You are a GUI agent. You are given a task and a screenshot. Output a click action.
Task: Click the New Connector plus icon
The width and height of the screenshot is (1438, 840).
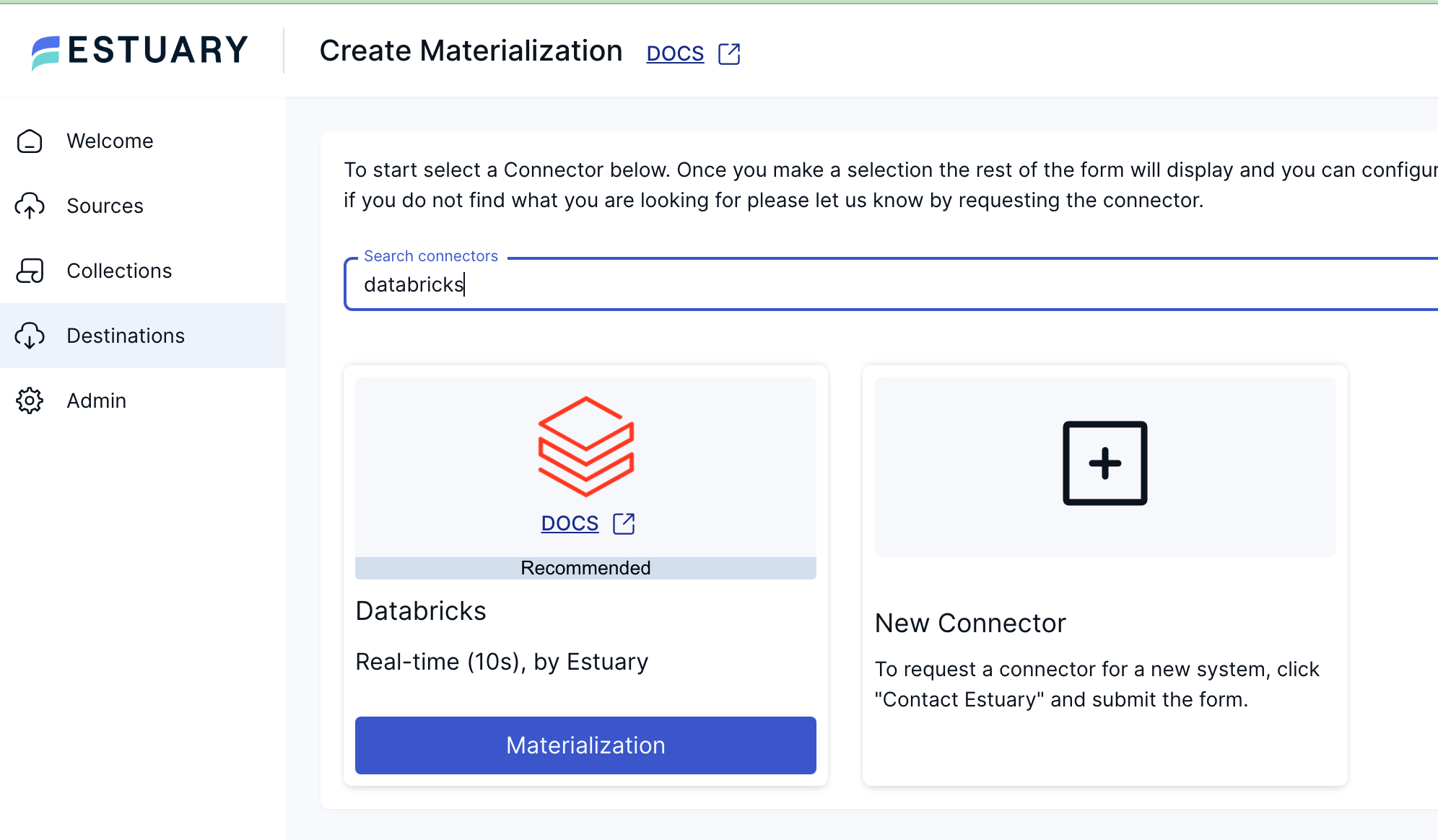[x=1104, y=463]
